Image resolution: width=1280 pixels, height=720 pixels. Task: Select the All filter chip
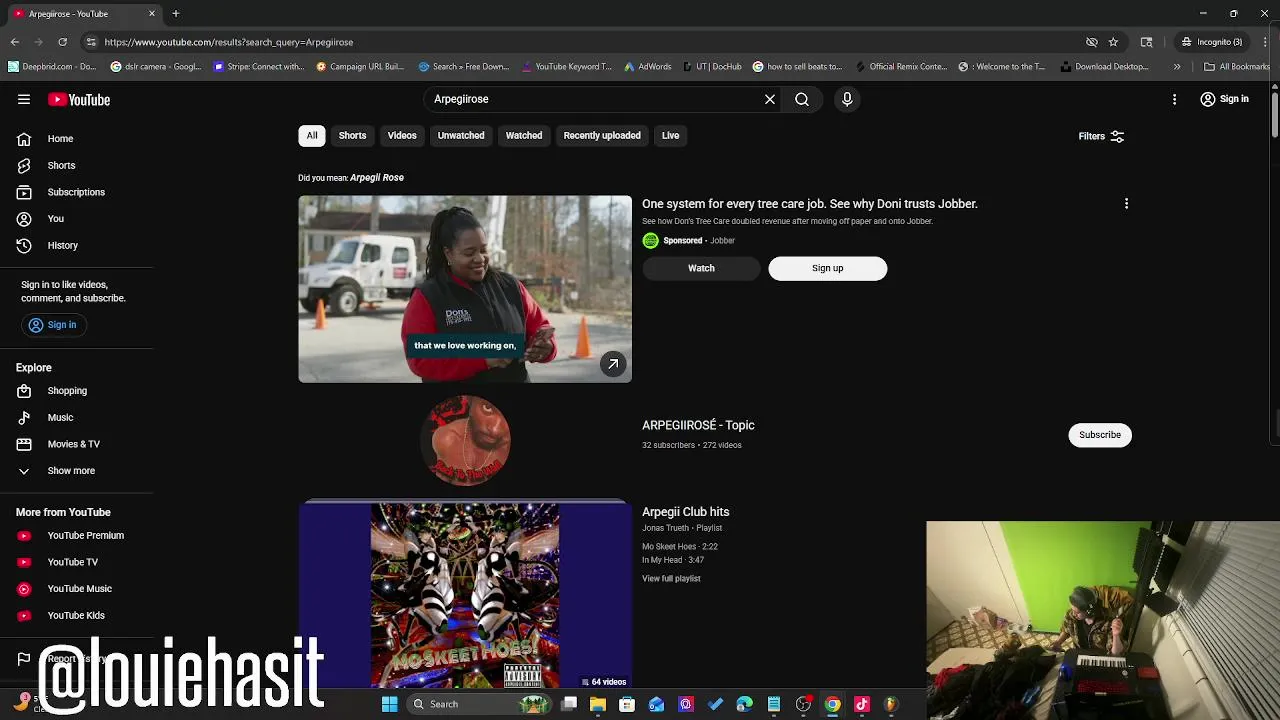(312, 135)
